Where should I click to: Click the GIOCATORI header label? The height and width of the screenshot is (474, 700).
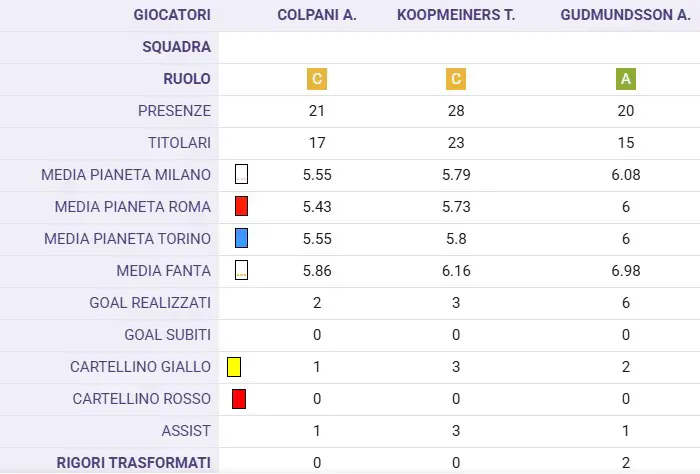click(x=172, y=15)
